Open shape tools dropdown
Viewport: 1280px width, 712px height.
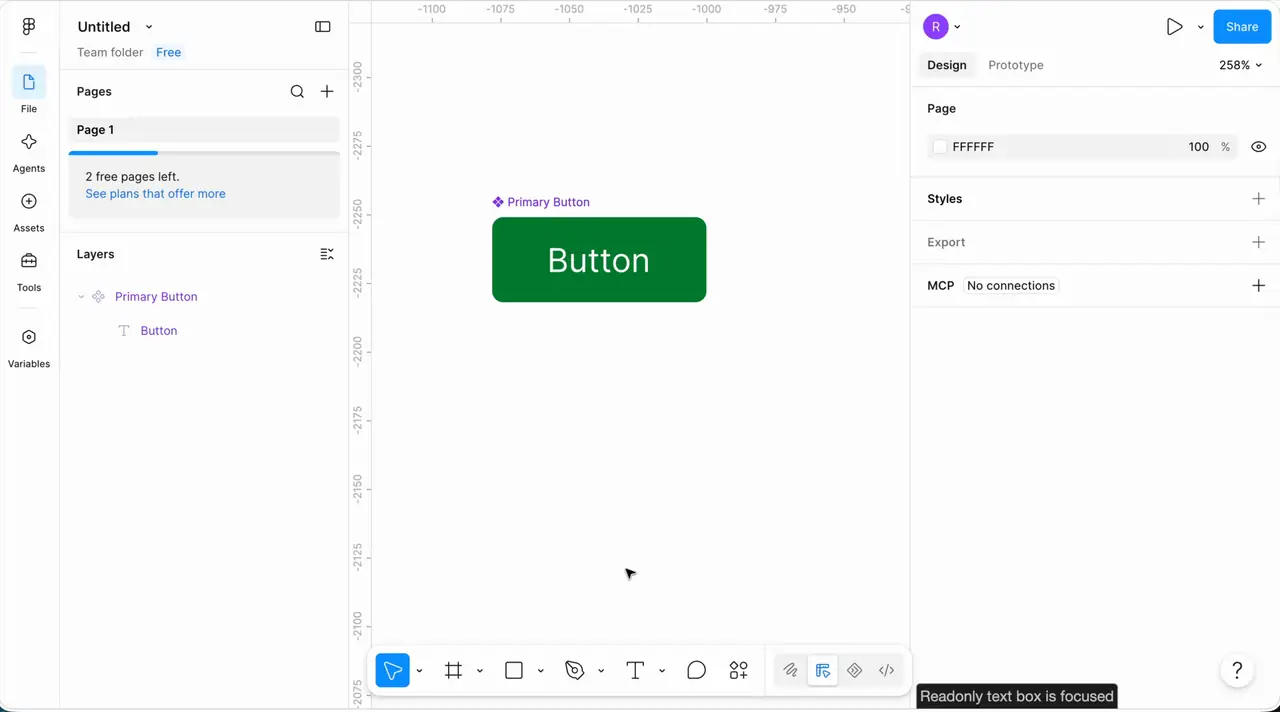point(541,671)
